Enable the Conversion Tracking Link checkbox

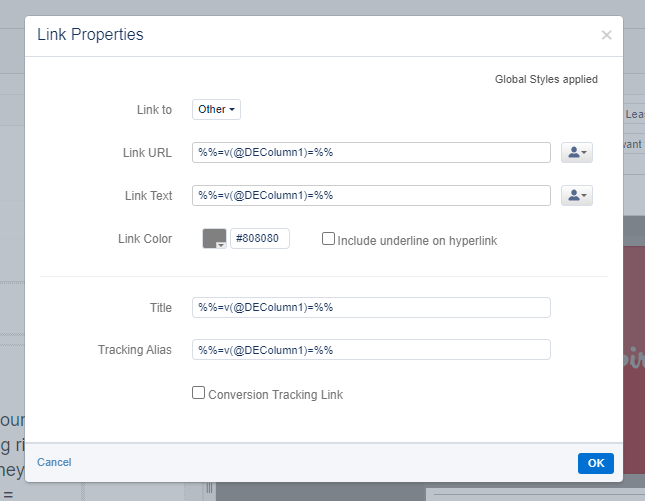click(199, 393)
